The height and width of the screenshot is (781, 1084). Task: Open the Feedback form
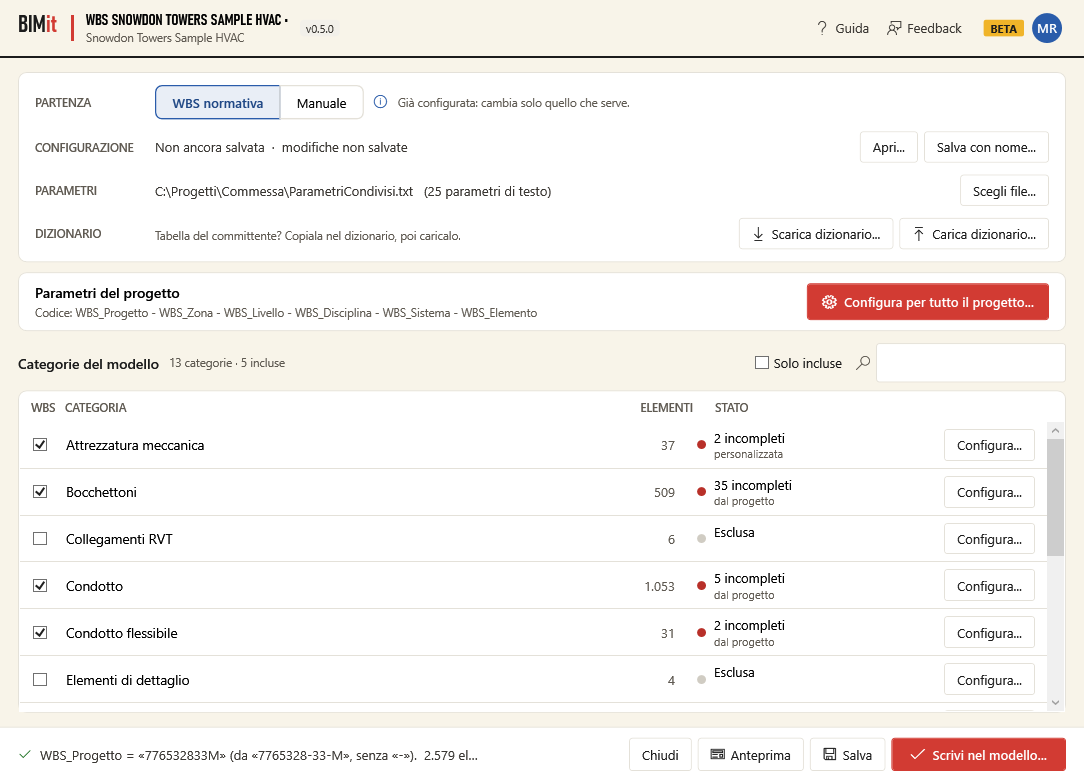coord(924,28)
